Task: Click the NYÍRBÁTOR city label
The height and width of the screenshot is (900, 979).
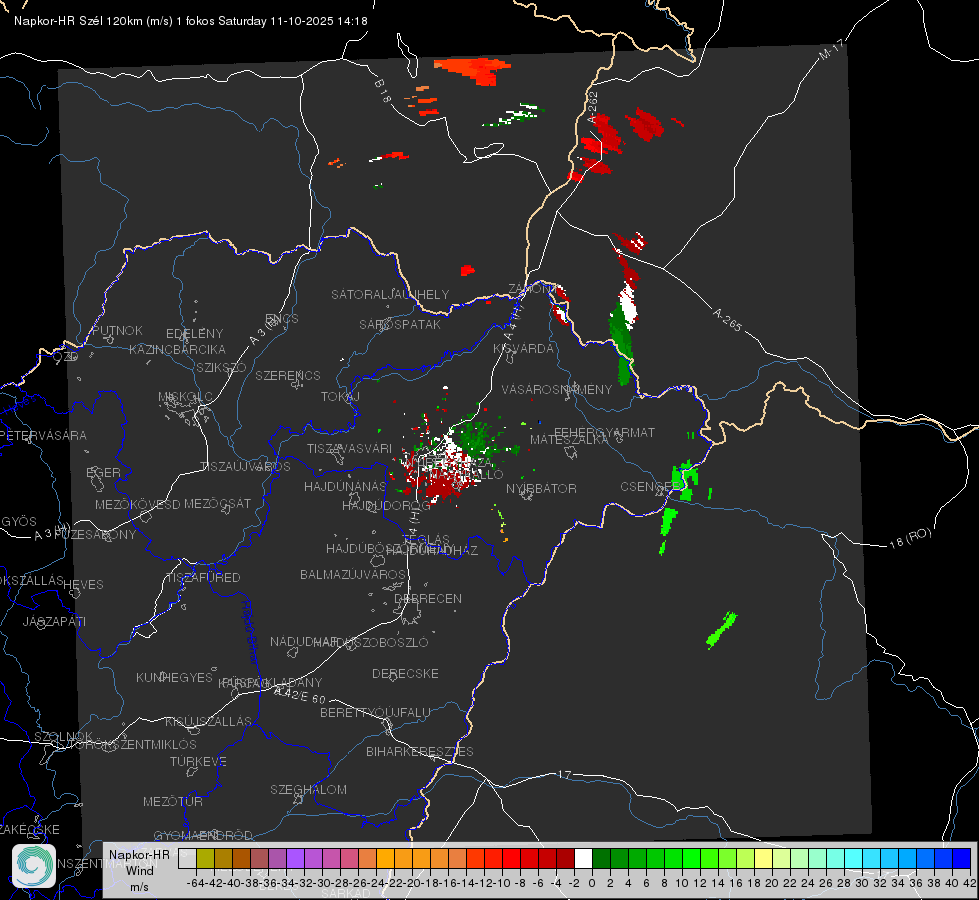Action: click(541, 488)
